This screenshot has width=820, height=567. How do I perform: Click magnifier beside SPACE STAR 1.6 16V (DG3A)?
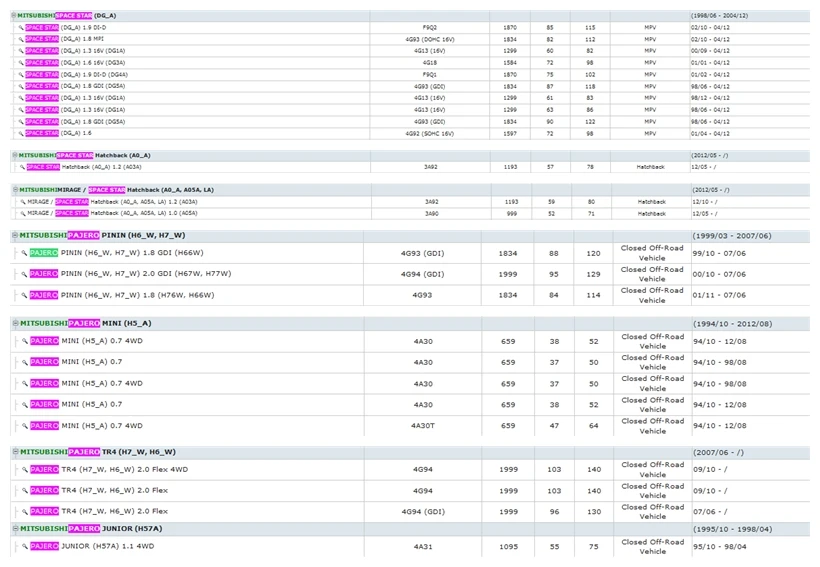coord(21,63)
